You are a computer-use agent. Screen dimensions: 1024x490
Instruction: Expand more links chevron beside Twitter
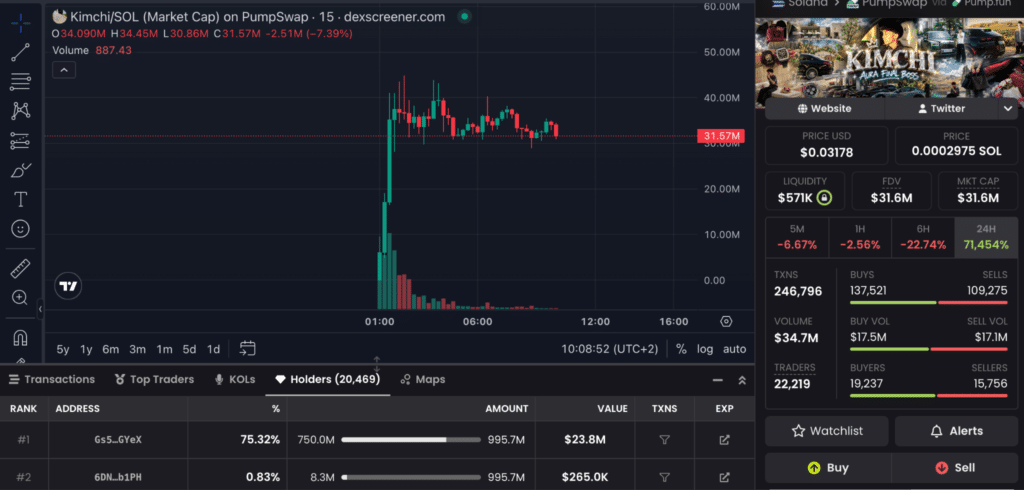pyautogui.click(x=1008, y=109)
